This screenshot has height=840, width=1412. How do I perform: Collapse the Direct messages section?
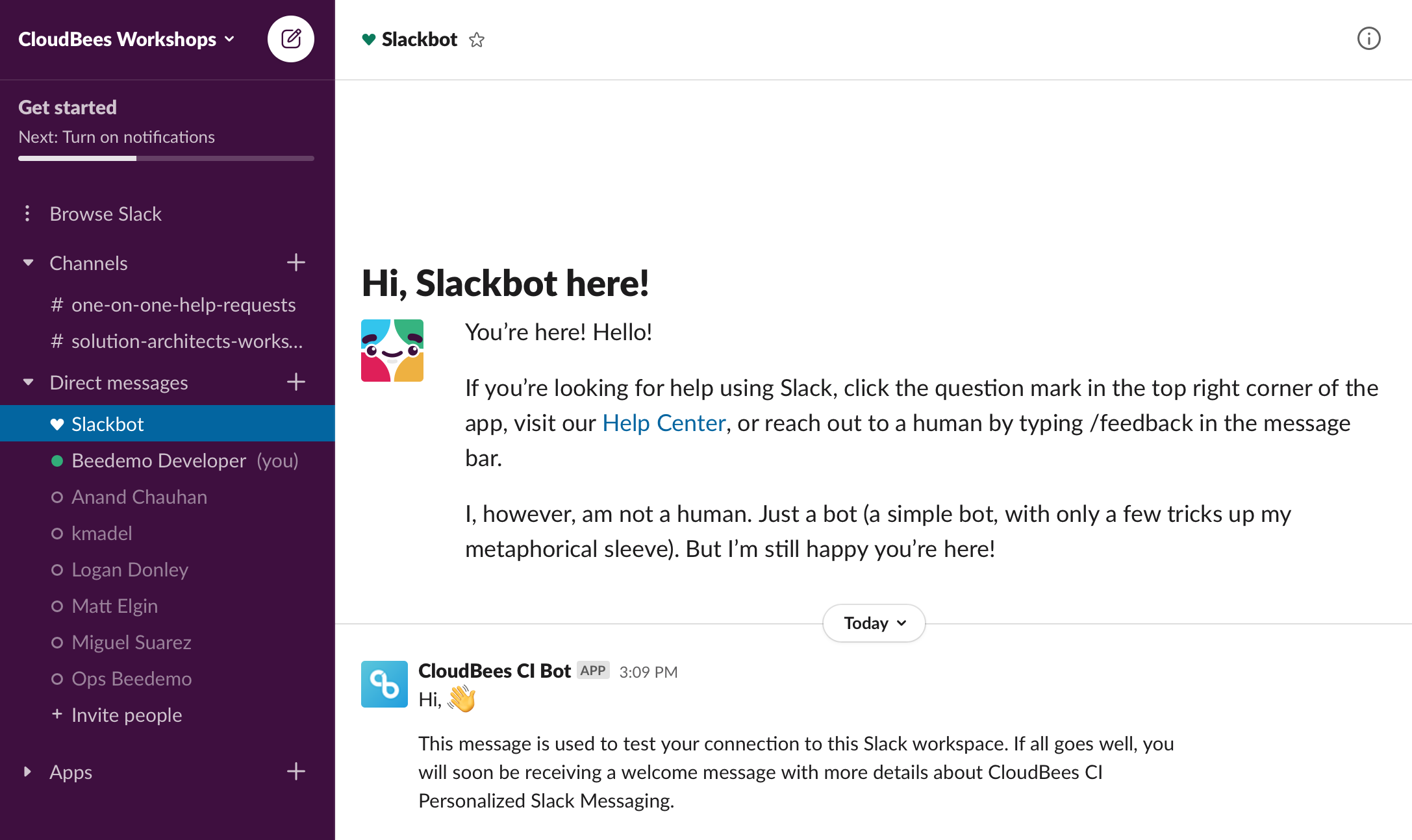[x=28, y=382]
